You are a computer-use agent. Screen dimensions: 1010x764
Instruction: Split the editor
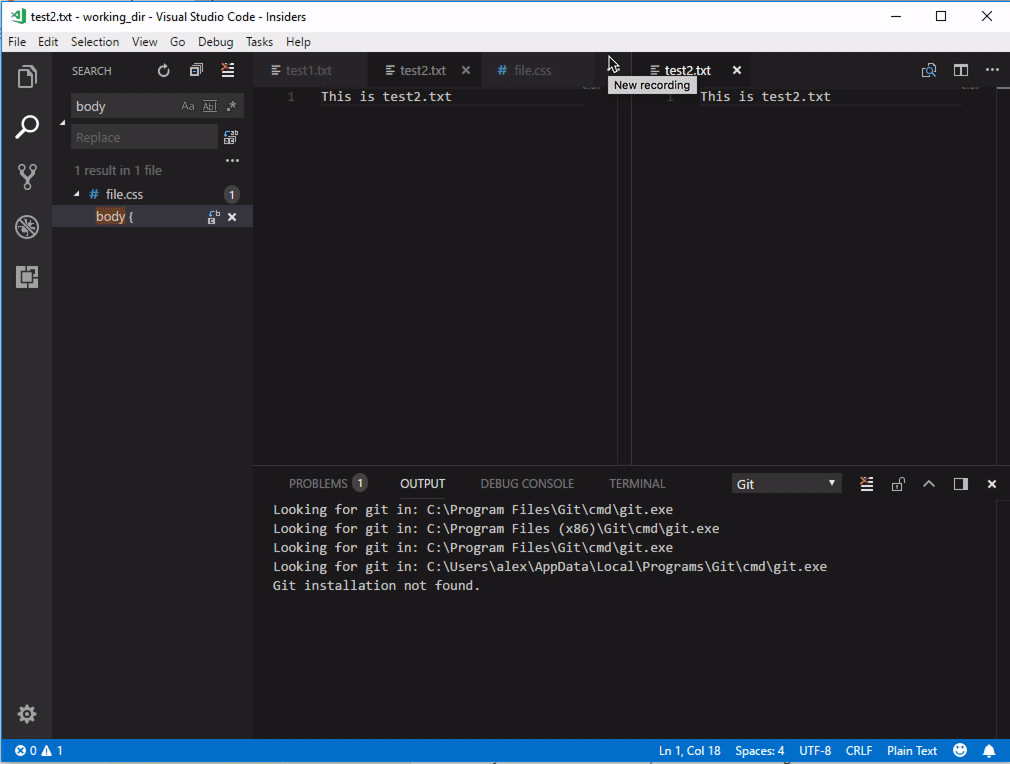pos(960,70)
